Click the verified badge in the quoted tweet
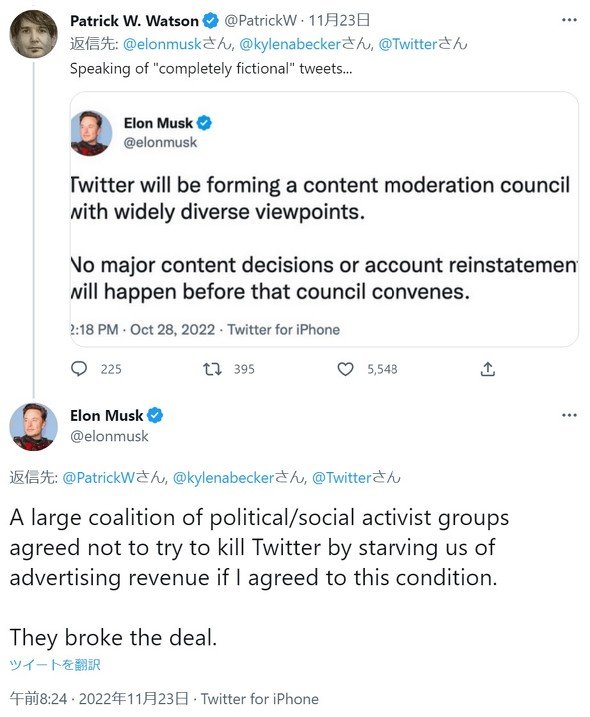 click(204, 123)
